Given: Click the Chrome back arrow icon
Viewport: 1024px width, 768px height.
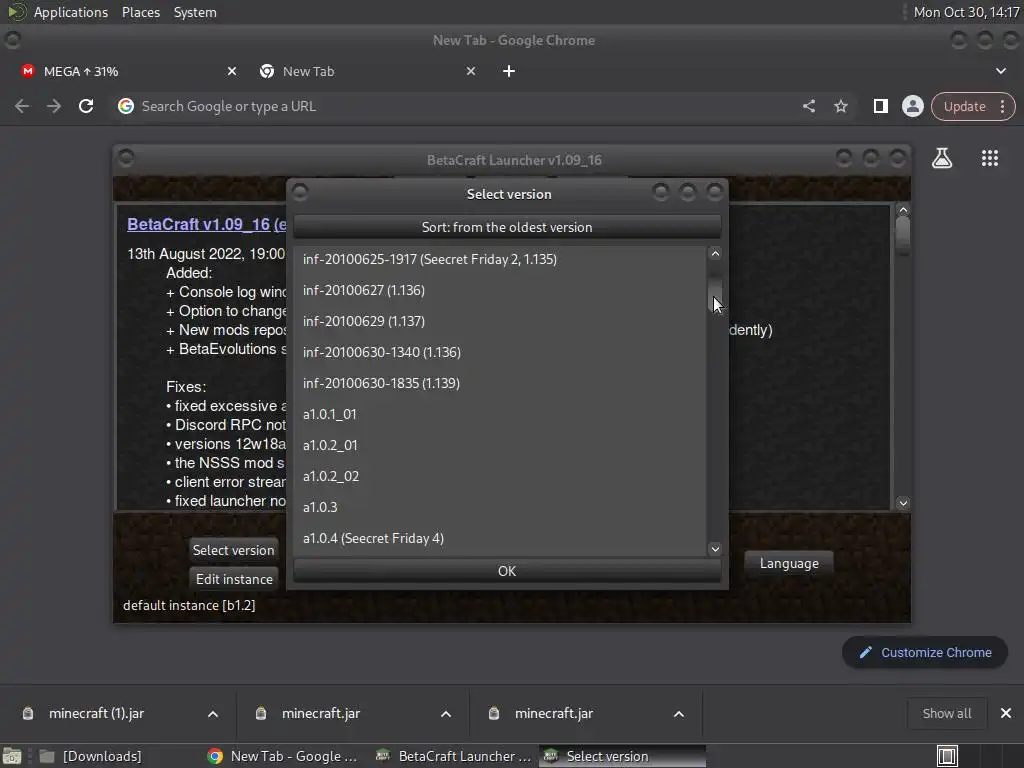Looking at the screenshot, I should click(x=22, y=106).
